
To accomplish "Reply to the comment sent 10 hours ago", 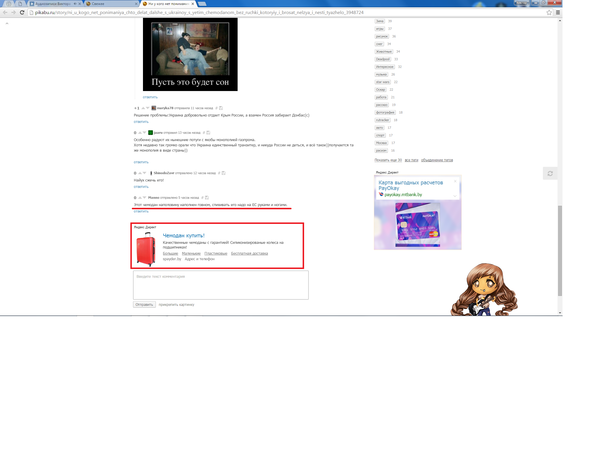I will click(x=141, y=162).
